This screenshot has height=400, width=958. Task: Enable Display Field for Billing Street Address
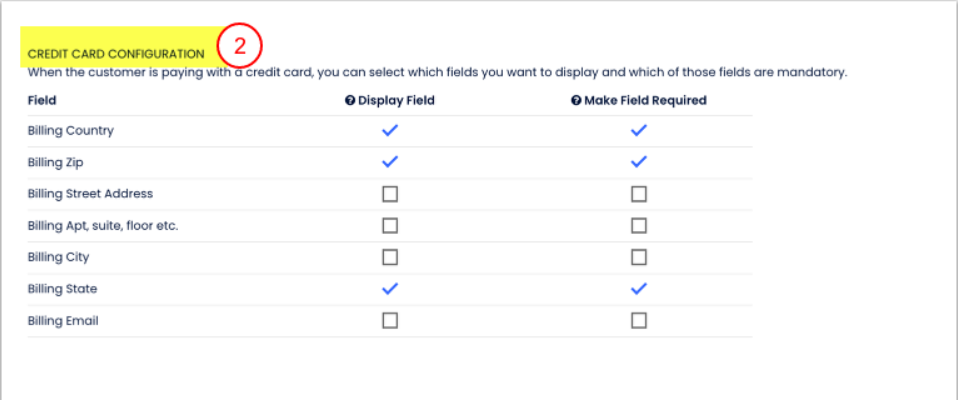(390, 194)
